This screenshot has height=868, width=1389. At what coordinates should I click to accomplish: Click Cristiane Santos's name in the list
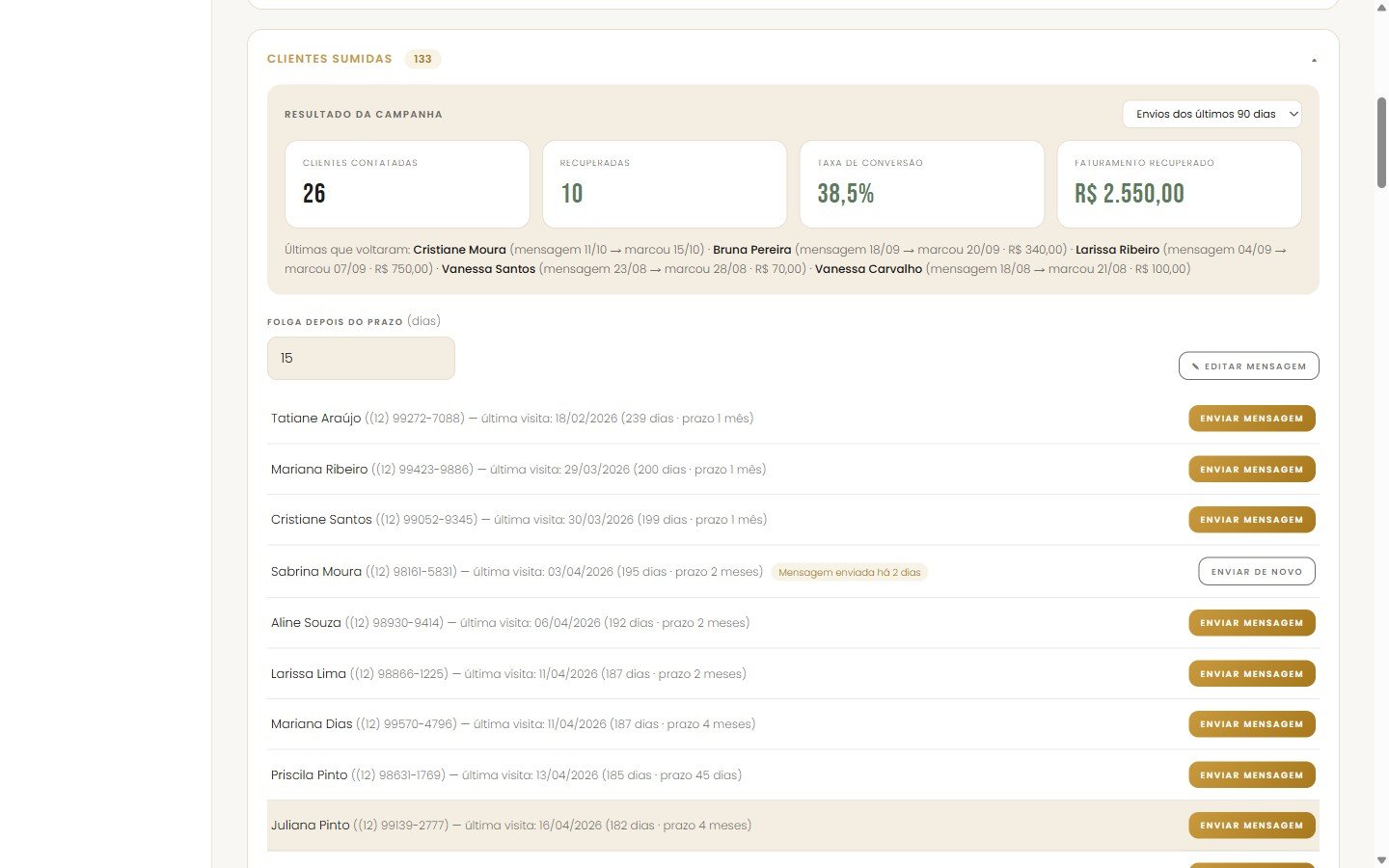point(321,520)
